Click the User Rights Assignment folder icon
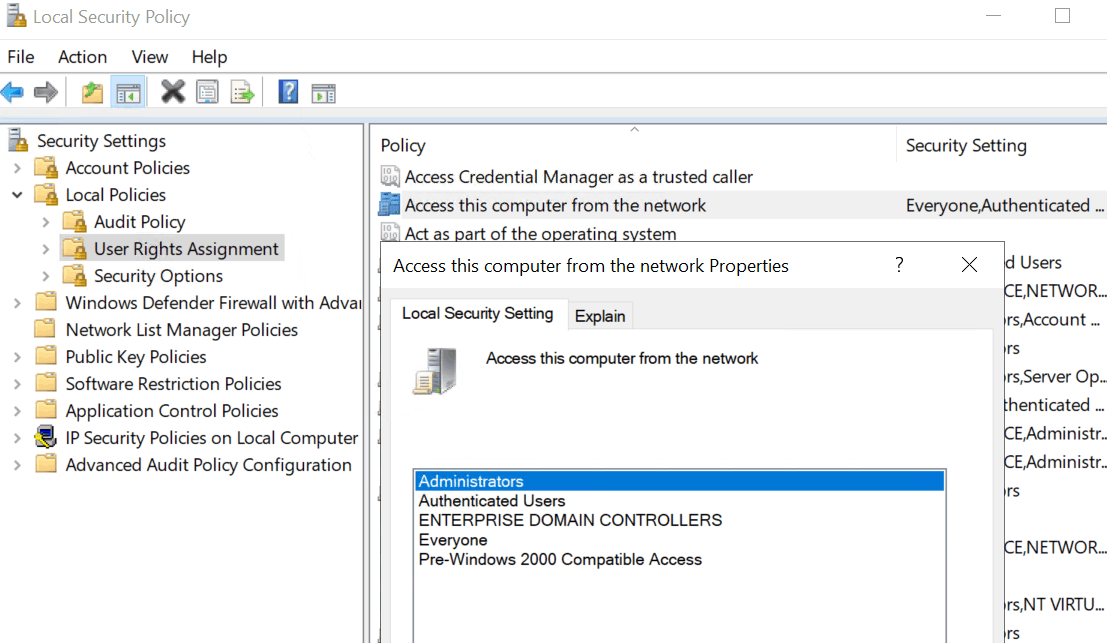 coord(75,248)
